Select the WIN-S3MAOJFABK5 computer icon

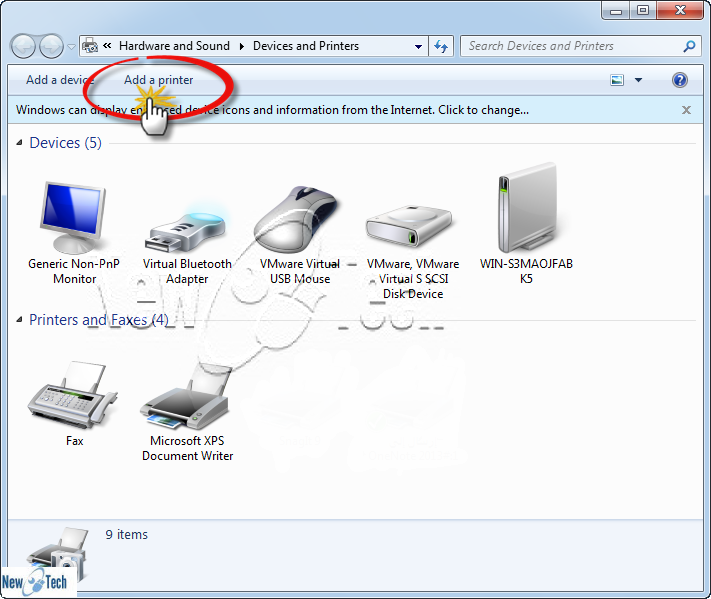coord(527,208)
